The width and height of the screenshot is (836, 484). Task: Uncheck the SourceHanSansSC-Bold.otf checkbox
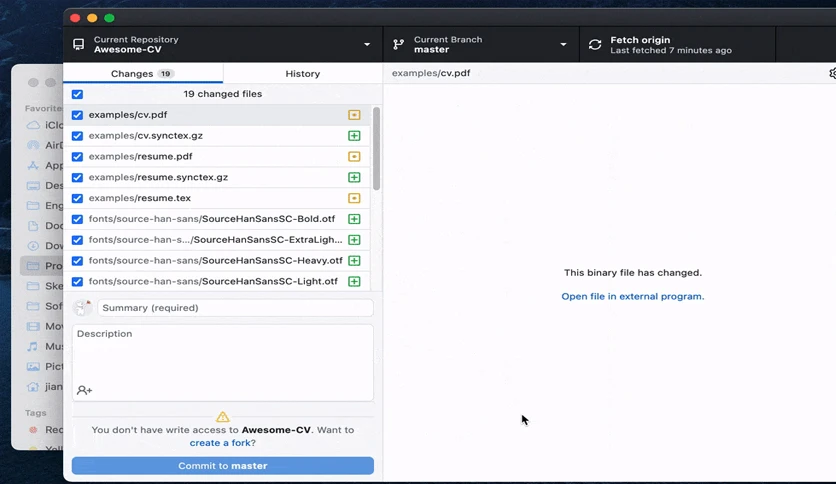pos(77,219)
